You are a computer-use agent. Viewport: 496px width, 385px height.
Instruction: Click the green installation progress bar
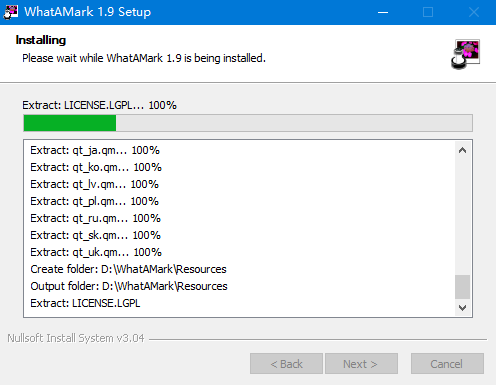pyautogui.click(x=248, y=123)
